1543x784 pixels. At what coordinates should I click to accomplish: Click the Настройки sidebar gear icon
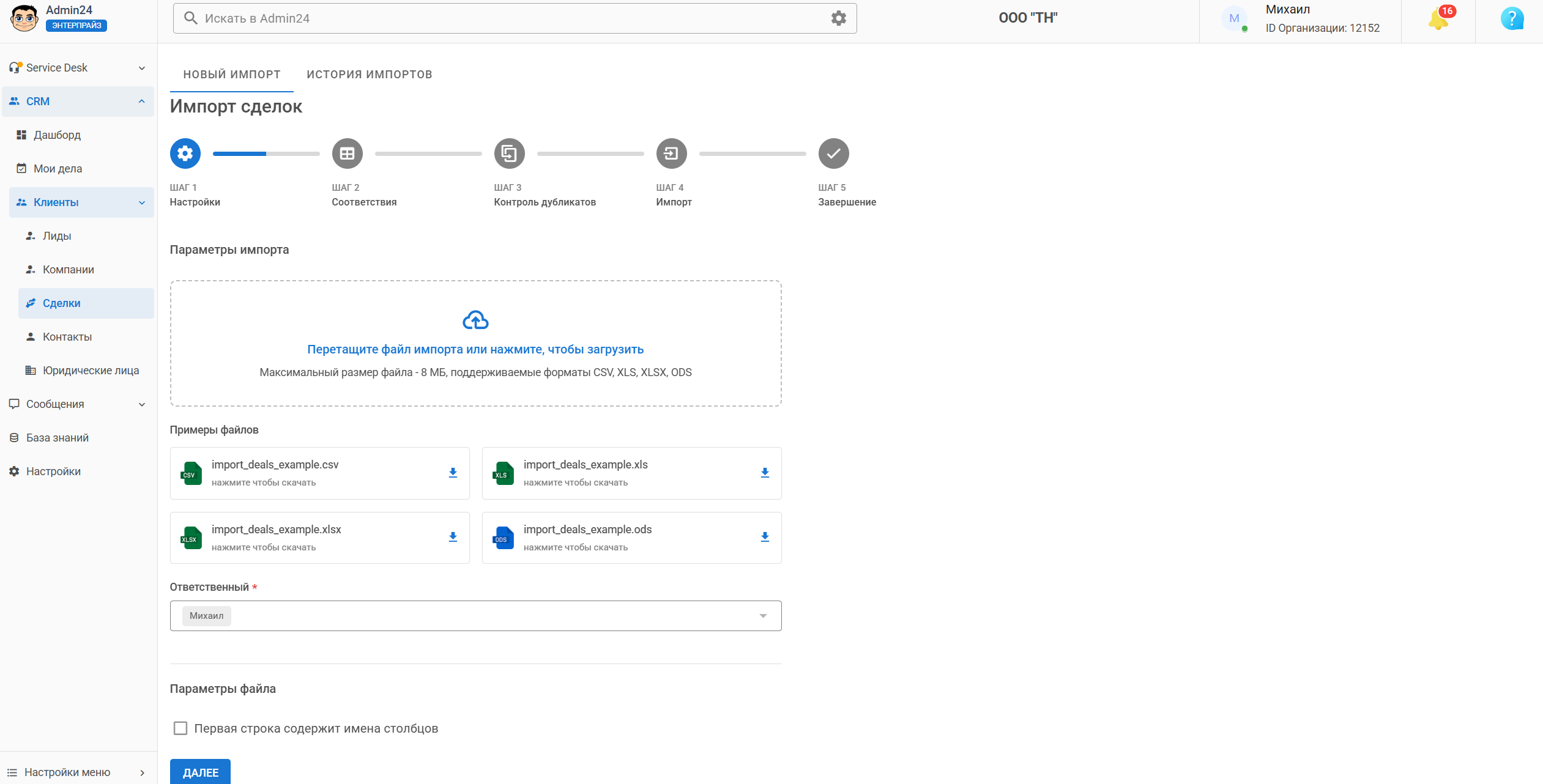tap(14, 472)
